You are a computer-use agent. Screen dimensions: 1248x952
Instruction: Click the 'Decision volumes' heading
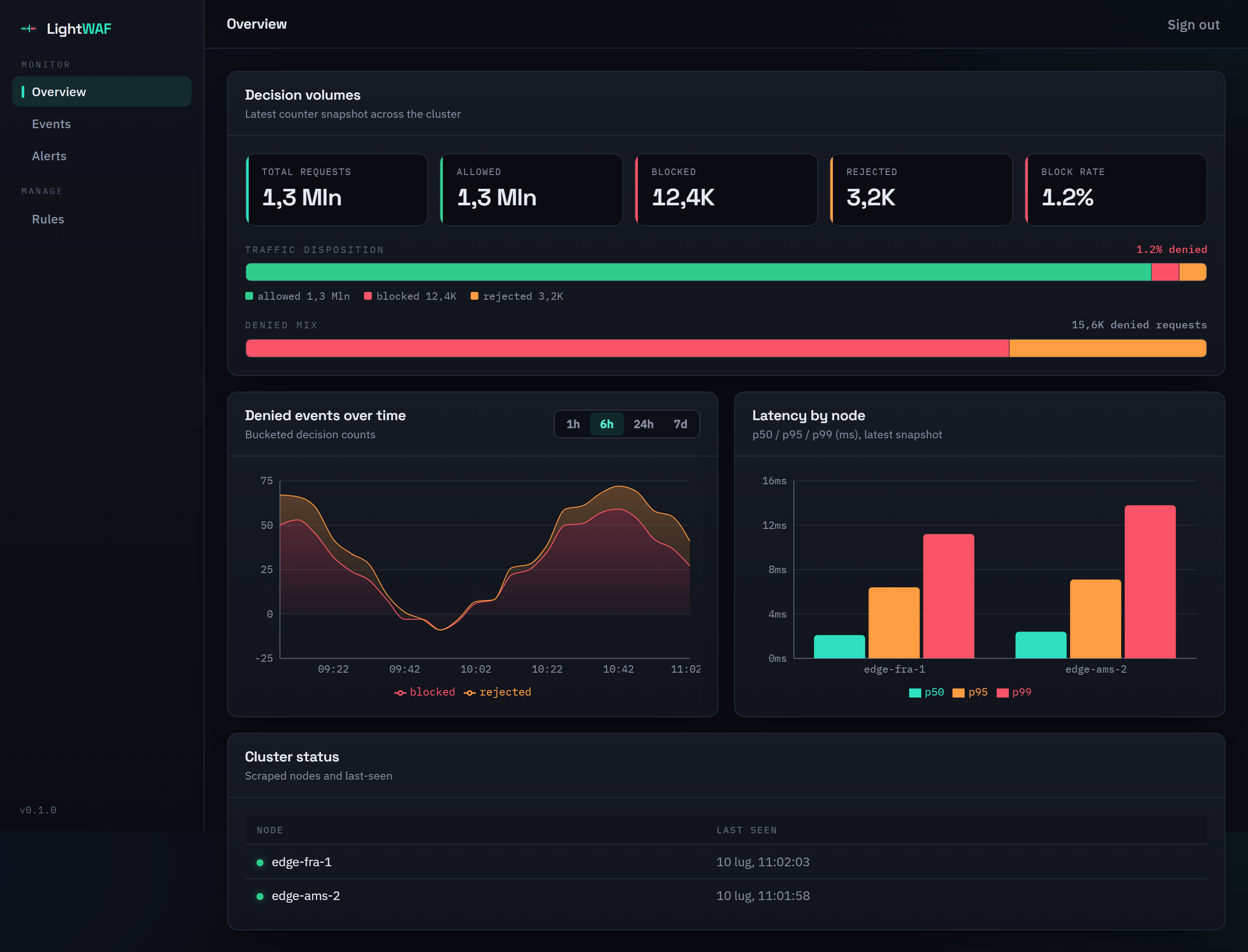303,95
